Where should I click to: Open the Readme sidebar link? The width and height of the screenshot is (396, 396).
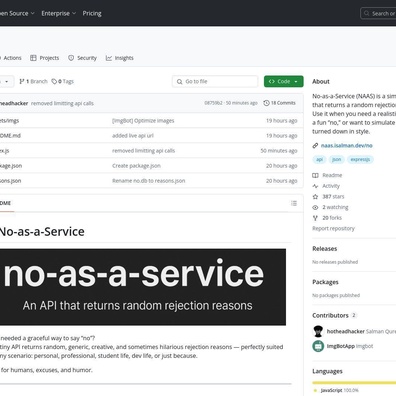coord(332,175)
